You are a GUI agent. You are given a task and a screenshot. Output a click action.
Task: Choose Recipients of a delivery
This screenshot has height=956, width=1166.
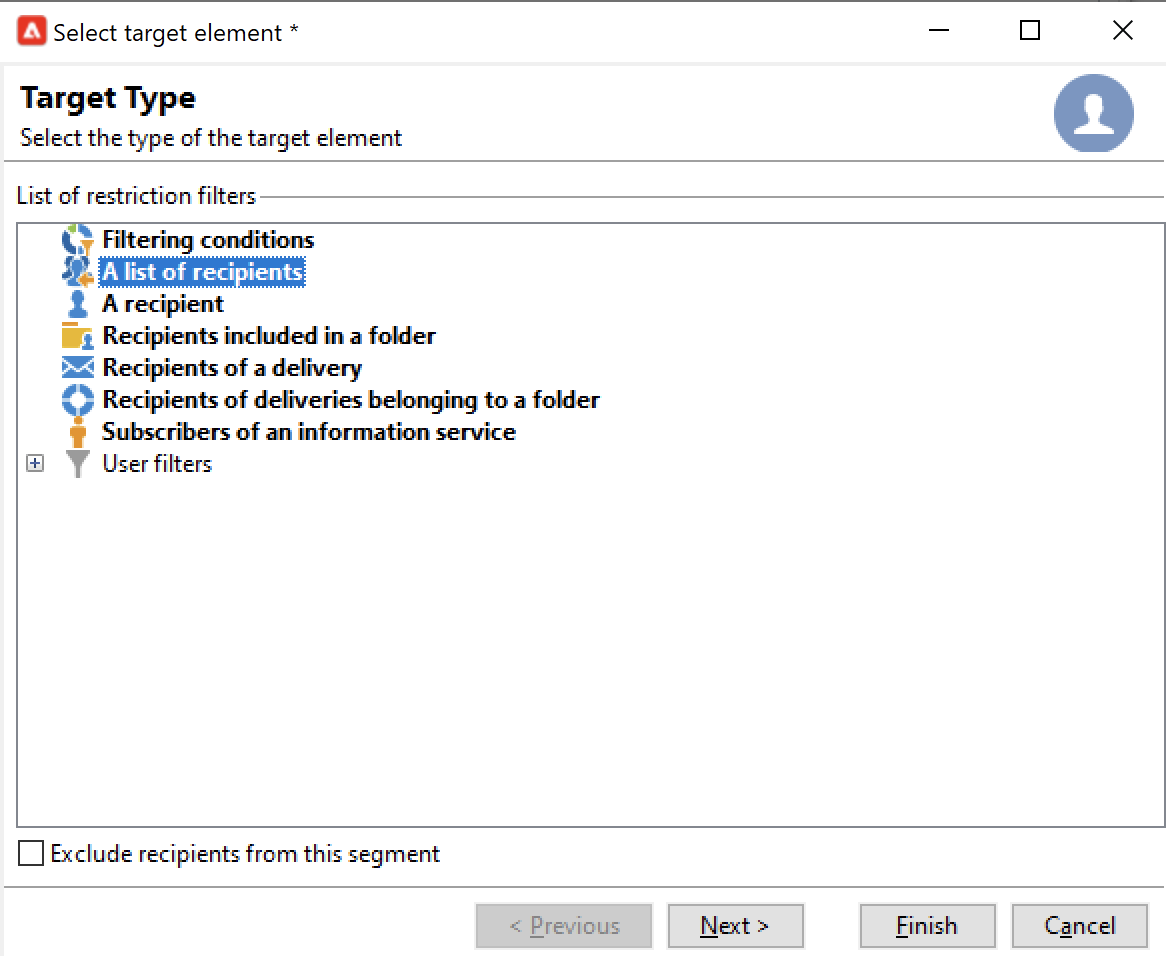pos(232,369)
